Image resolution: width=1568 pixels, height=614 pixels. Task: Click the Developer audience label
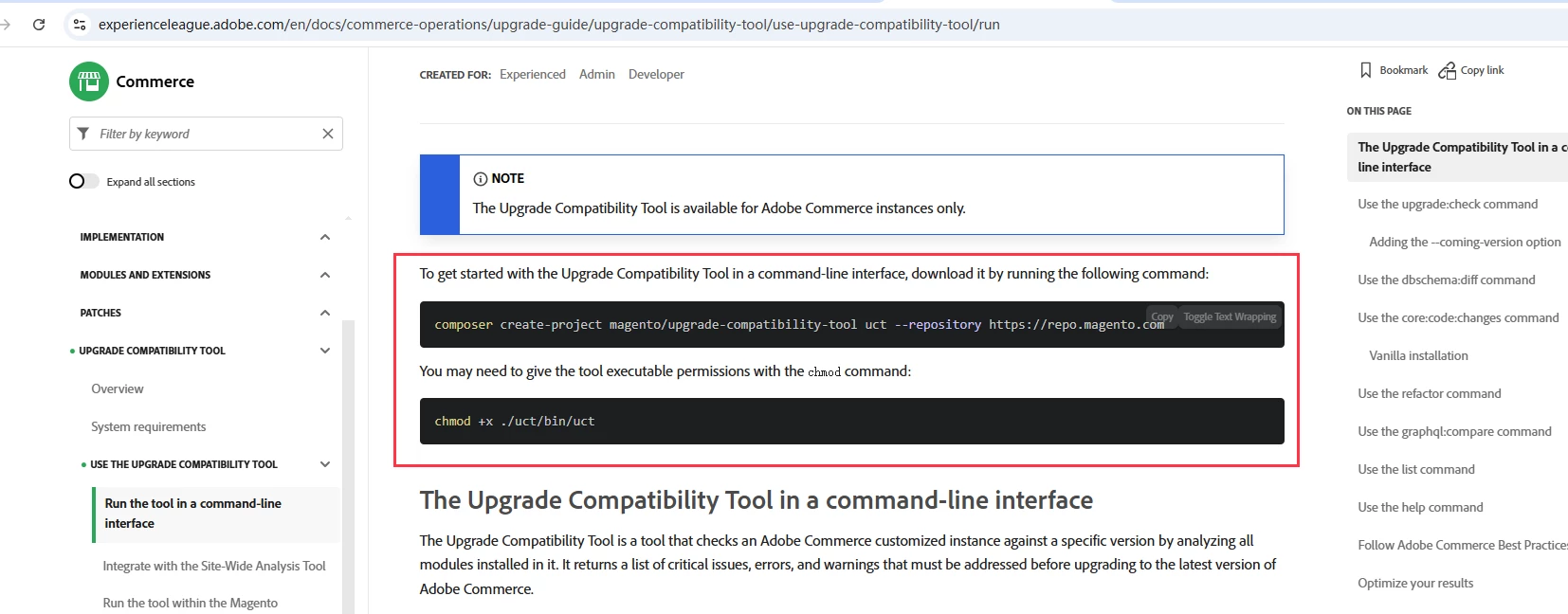pyautogui.click(x=656, y=74)
